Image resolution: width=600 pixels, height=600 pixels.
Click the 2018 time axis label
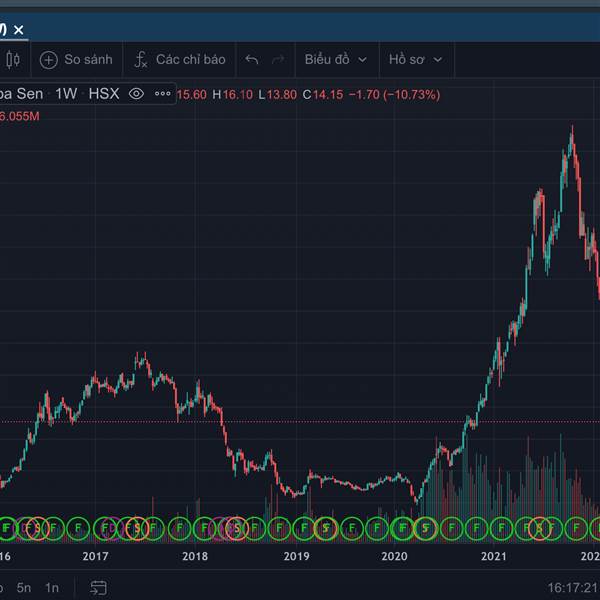(x=195, y=556)
